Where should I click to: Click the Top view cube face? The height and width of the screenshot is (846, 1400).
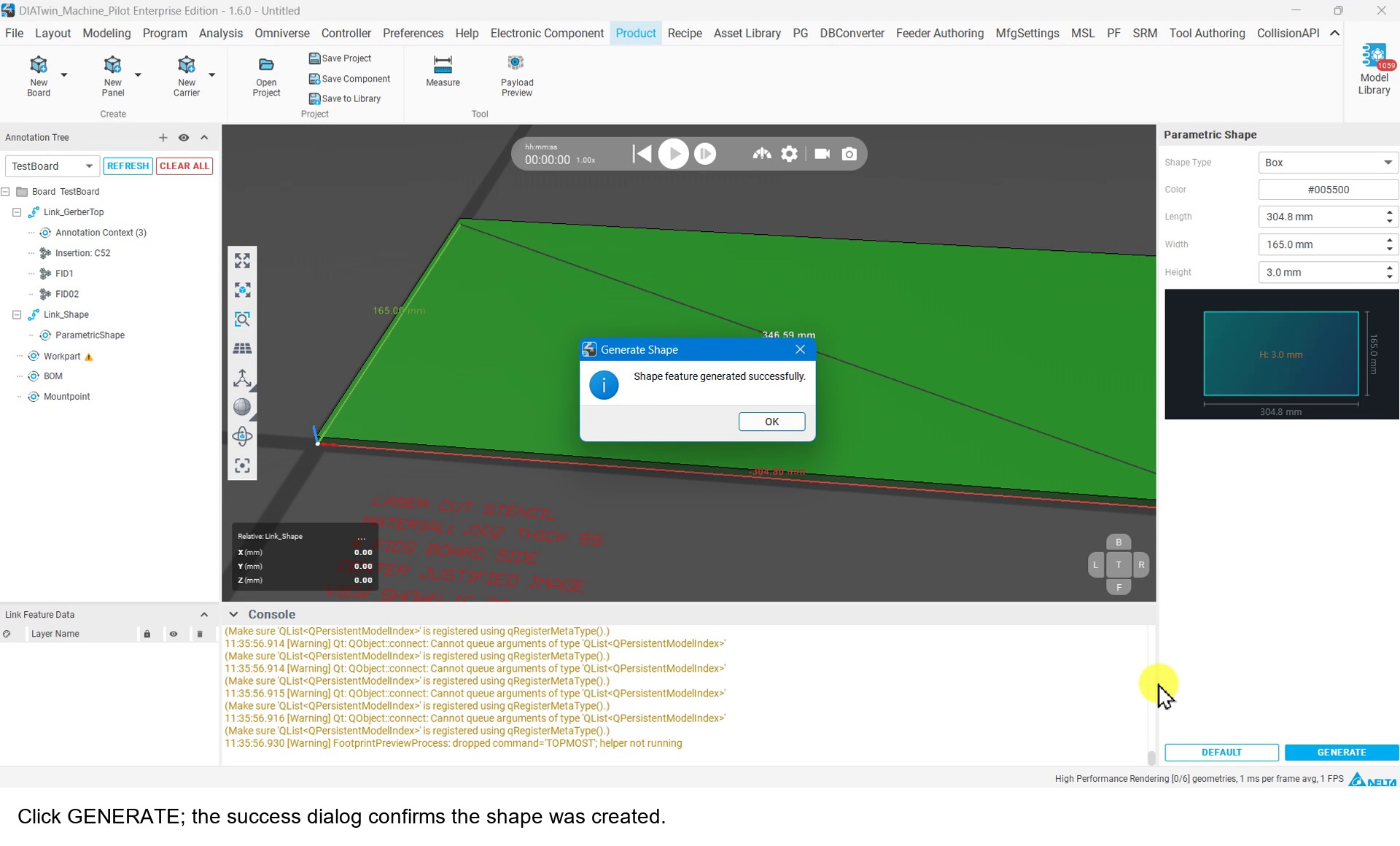coord(1119,564)
